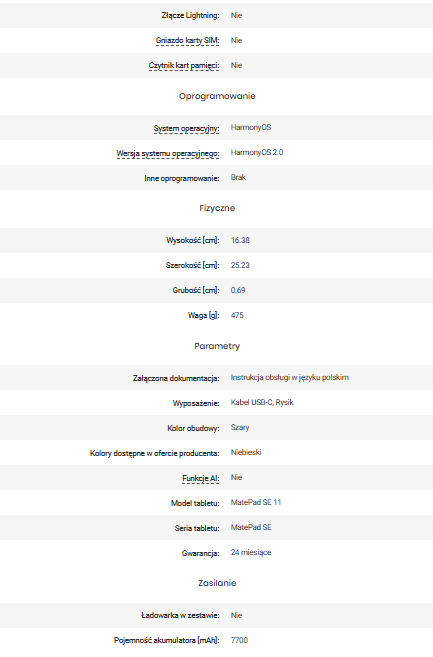Click the Kabel USB-C, Rysik value
Image resolution: width=433 pixels, height=657 pixels.
tap(262, 402)
